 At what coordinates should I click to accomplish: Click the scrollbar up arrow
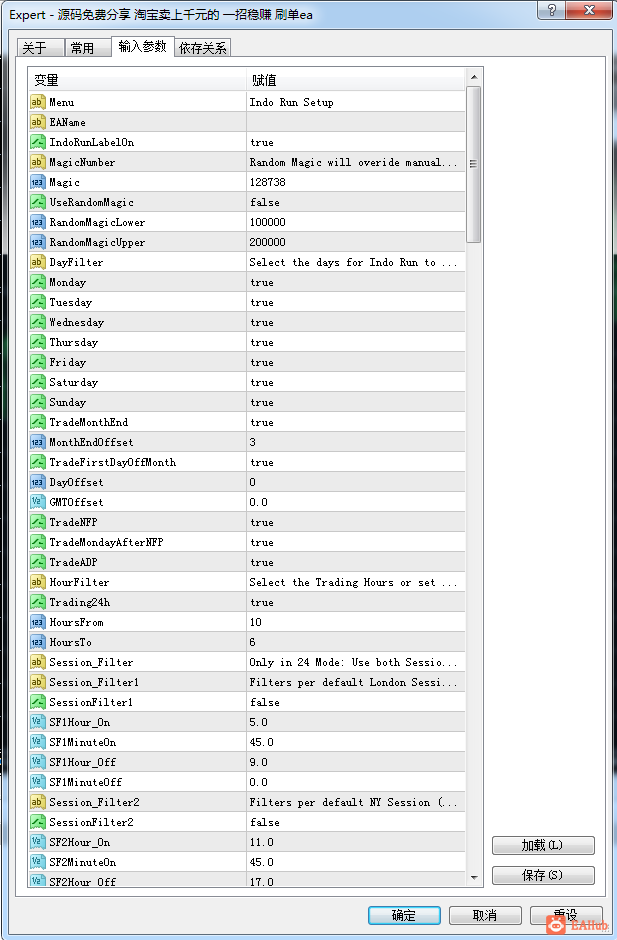[x=474, y=77]
